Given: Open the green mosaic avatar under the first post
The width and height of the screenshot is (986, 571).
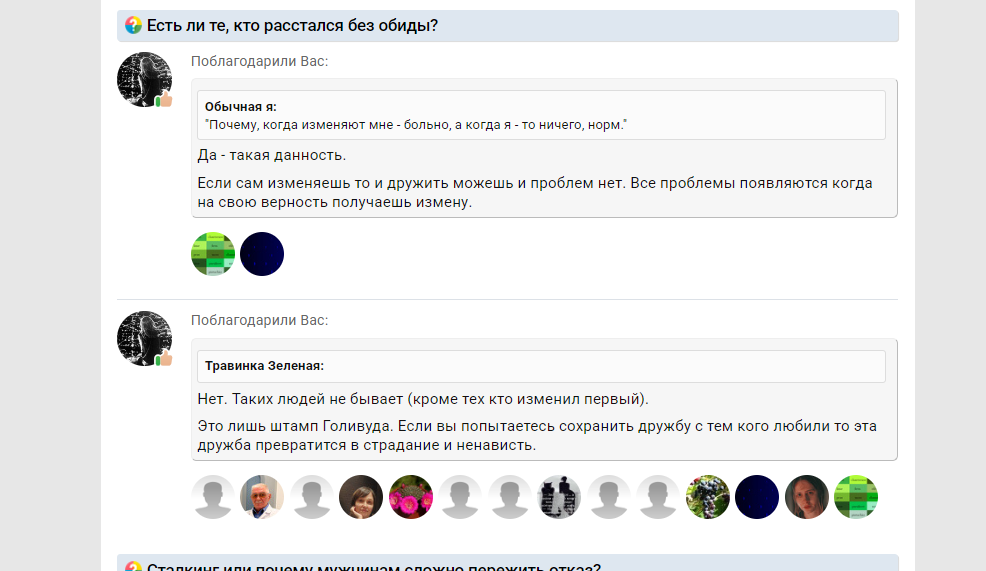Looking at the screenshot, I should tap(213, 254).
